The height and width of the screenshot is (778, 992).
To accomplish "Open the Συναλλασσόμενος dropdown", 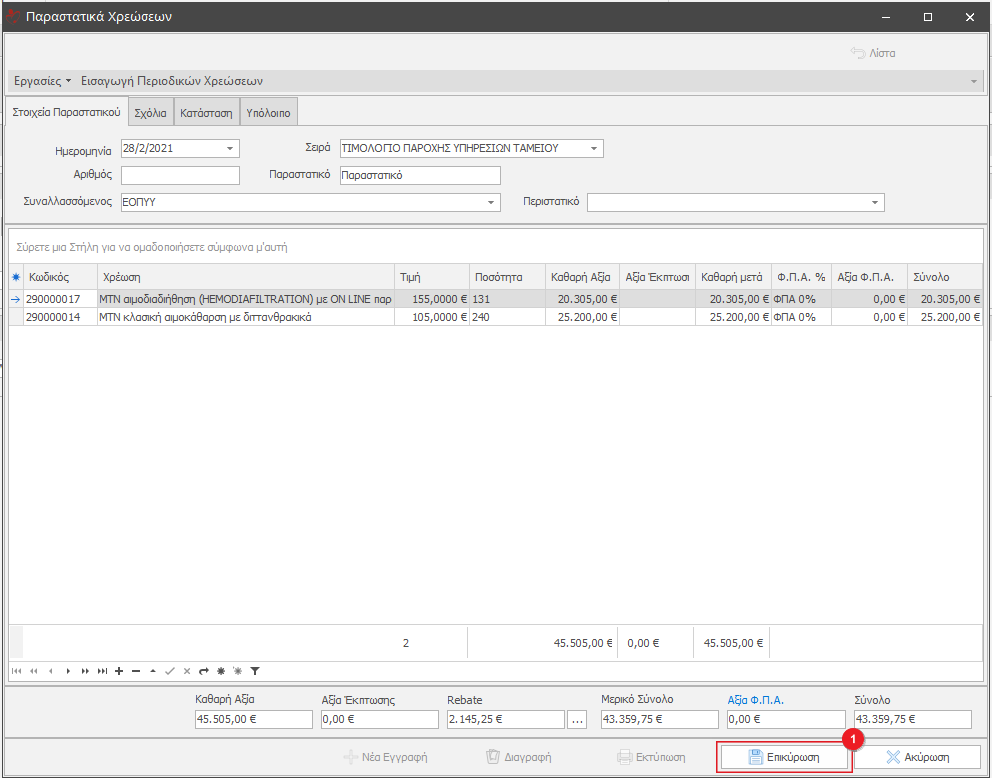I will 490,203.
